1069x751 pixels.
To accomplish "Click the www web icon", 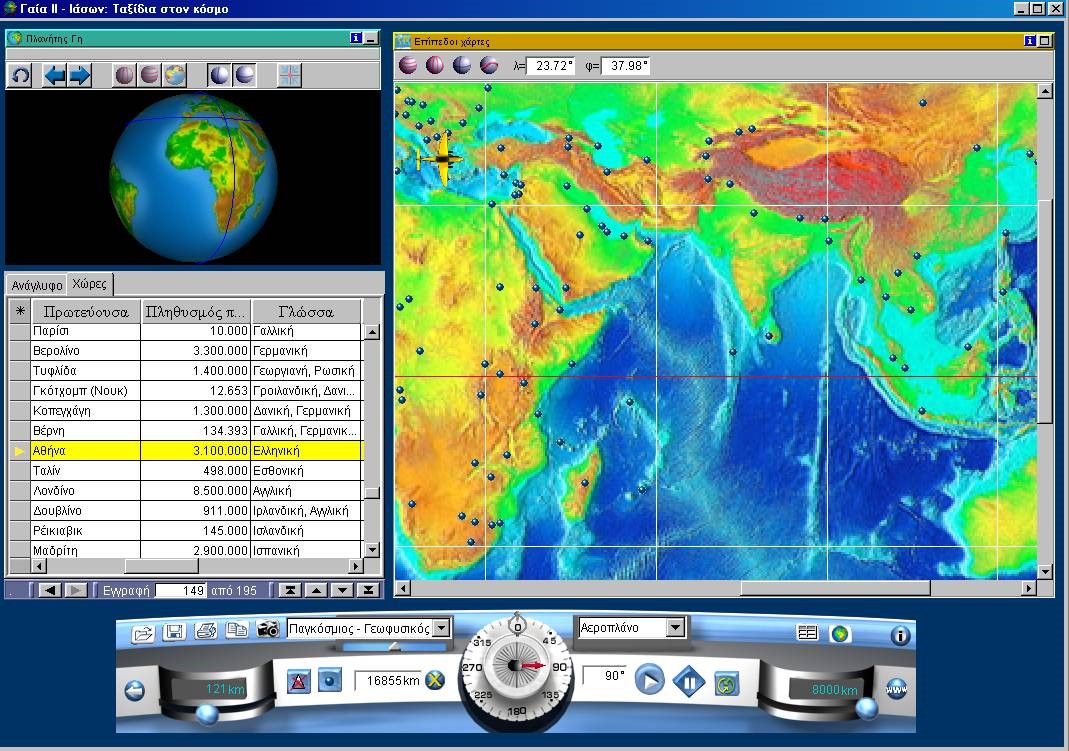I will point(896,690).
